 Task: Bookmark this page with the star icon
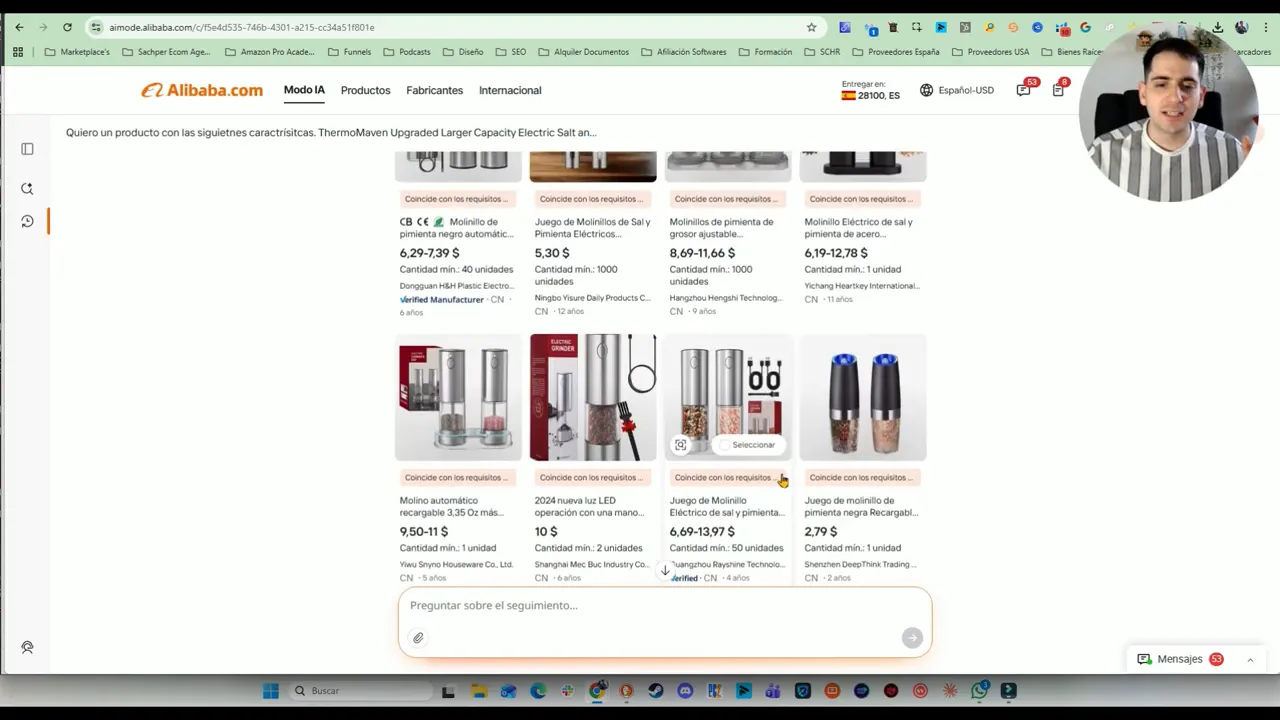(x=811, y=27)
